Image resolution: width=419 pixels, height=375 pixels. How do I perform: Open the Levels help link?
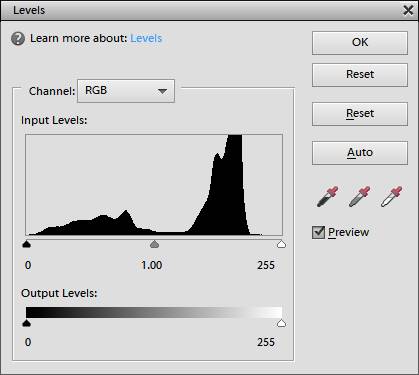146,38
